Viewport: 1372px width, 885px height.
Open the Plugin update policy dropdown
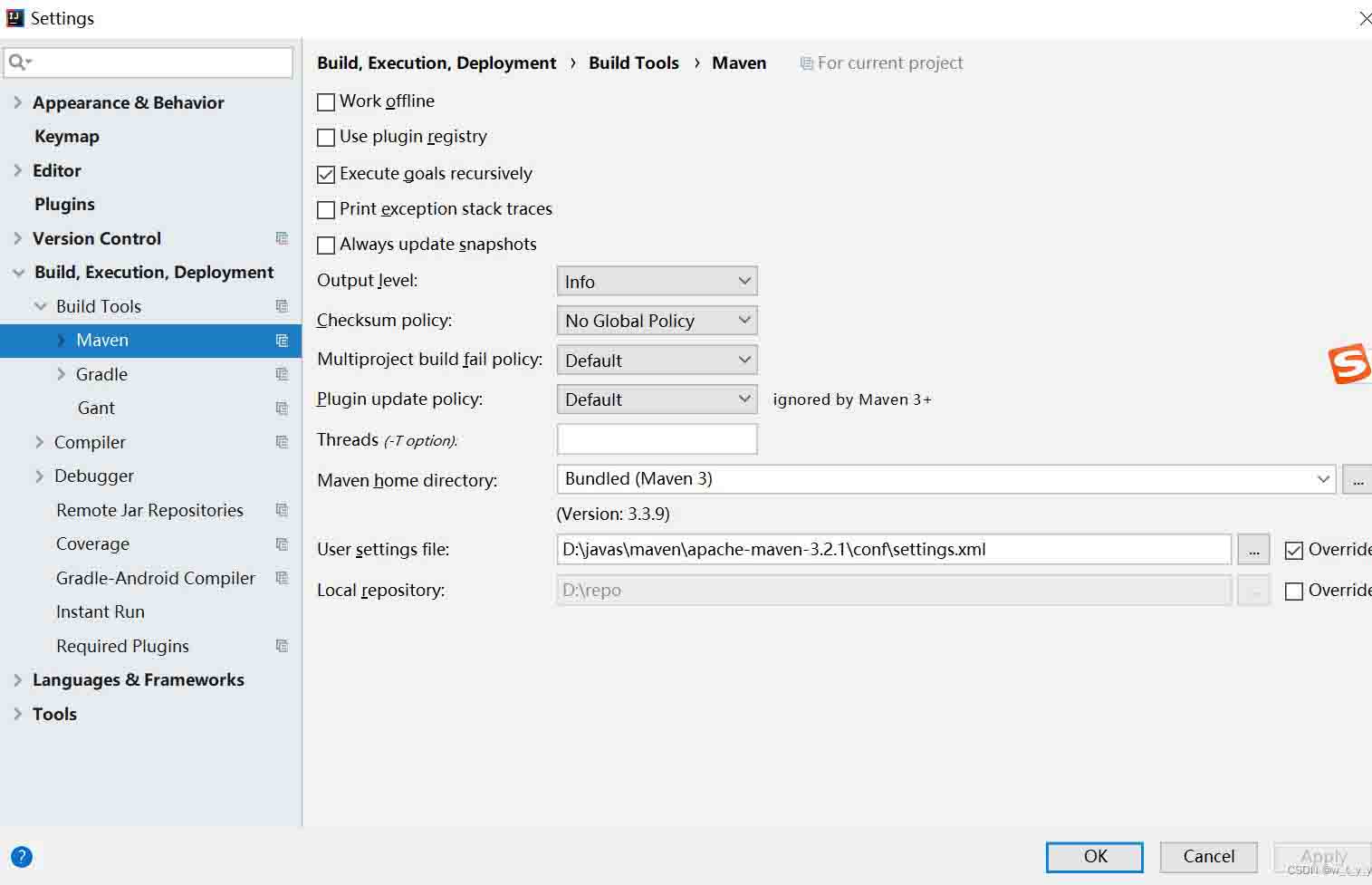coord(657,399)
